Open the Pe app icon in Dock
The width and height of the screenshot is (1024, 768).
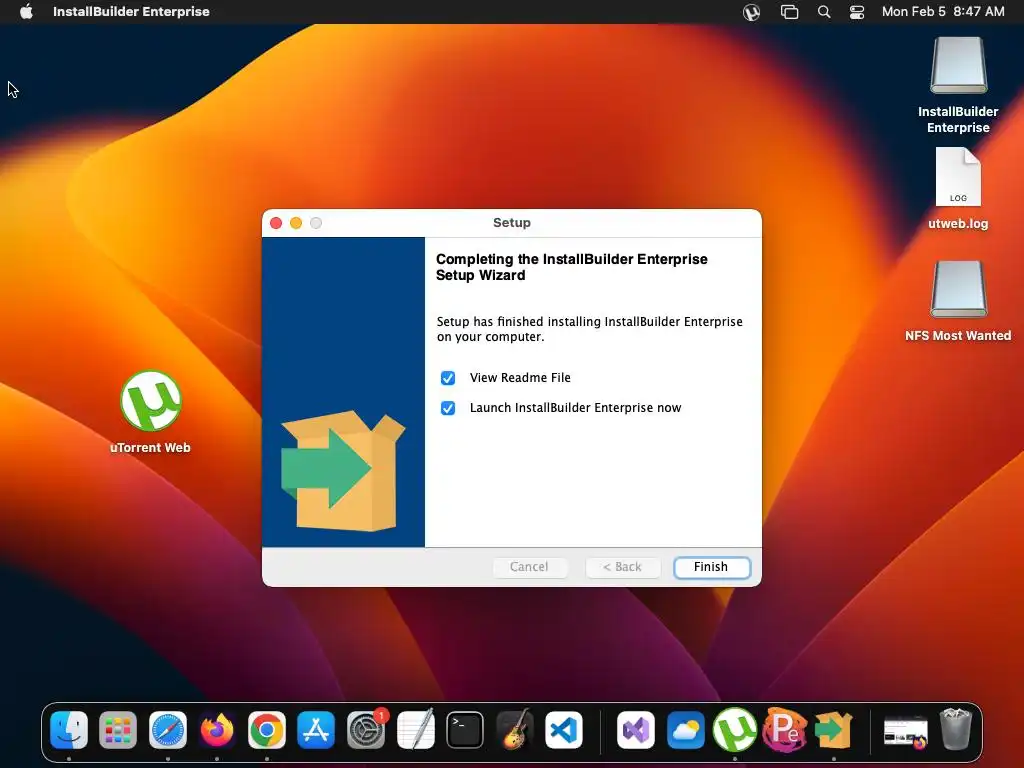pos(784,729)
